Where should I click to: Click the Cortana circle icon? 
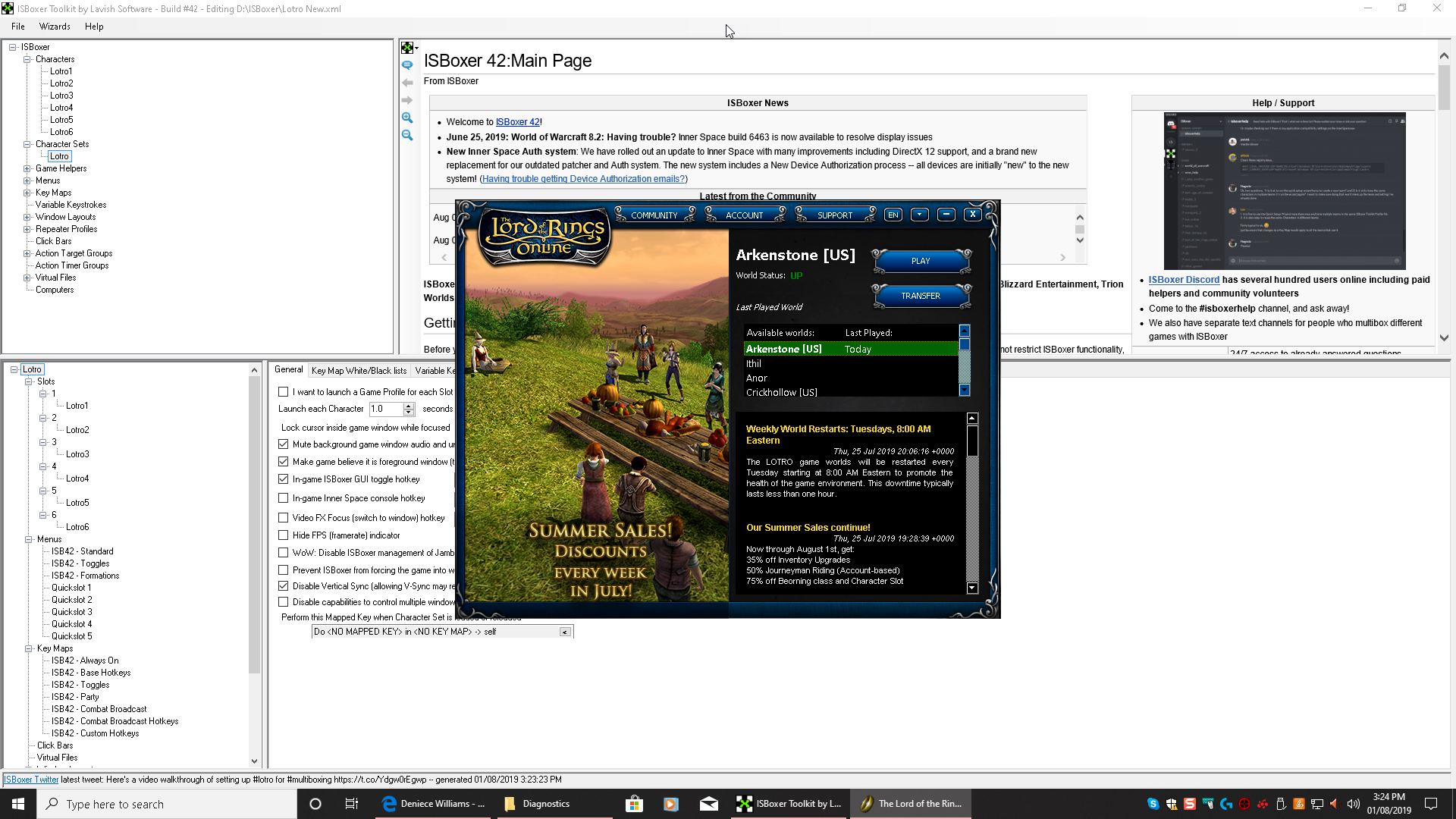[315, 804]
